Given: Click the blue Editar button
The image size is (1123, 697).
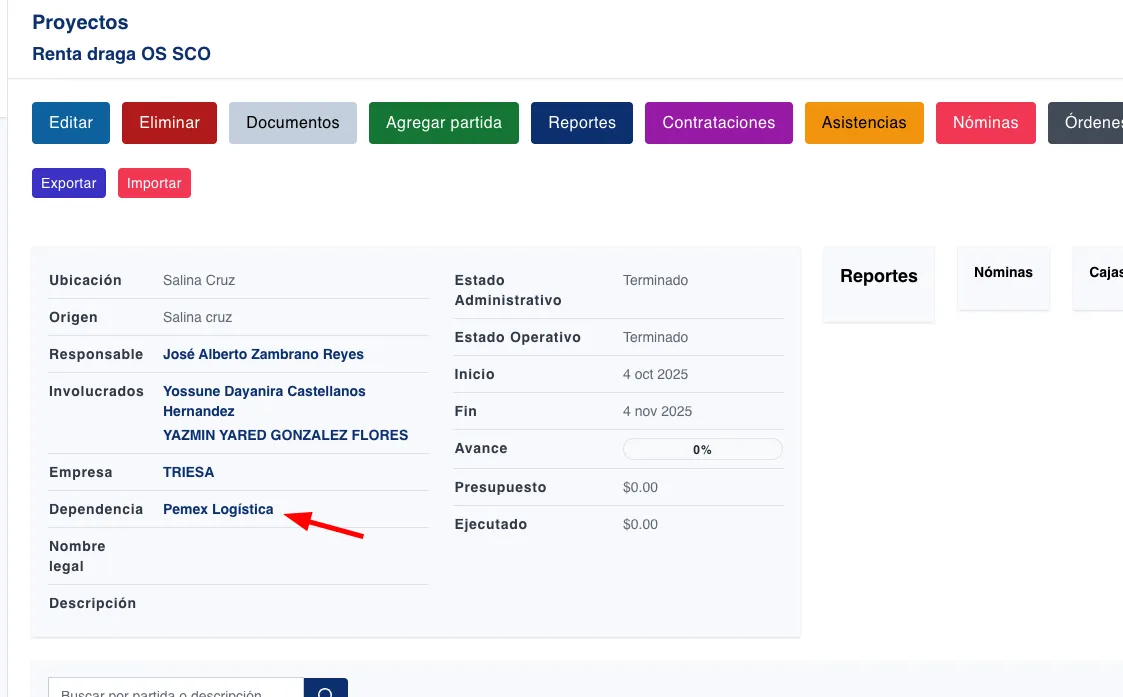Looking at the screenshot, I should click(71, 123).
